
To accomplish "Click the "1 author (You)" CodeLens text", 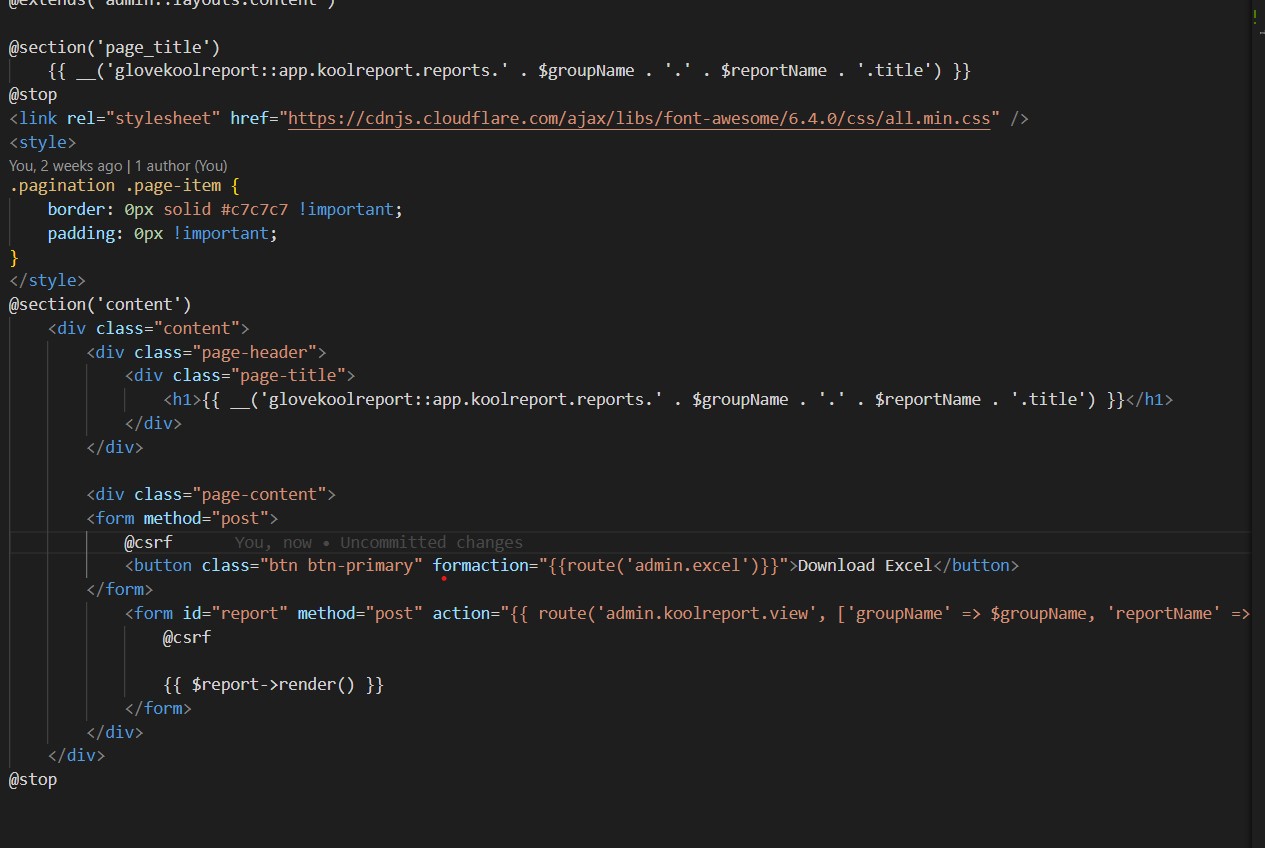I will click(x=181, y=166).
